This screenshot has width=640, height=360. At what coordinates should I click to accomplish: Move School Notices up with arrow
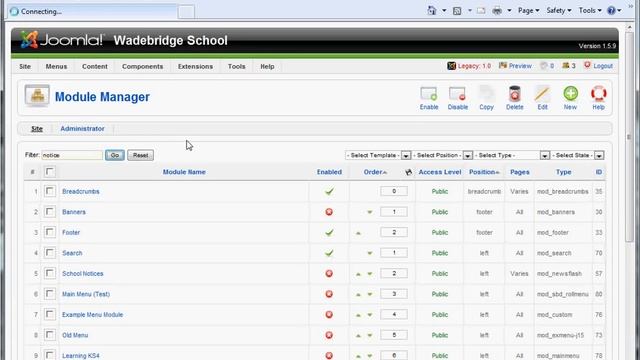coord(358,274)
